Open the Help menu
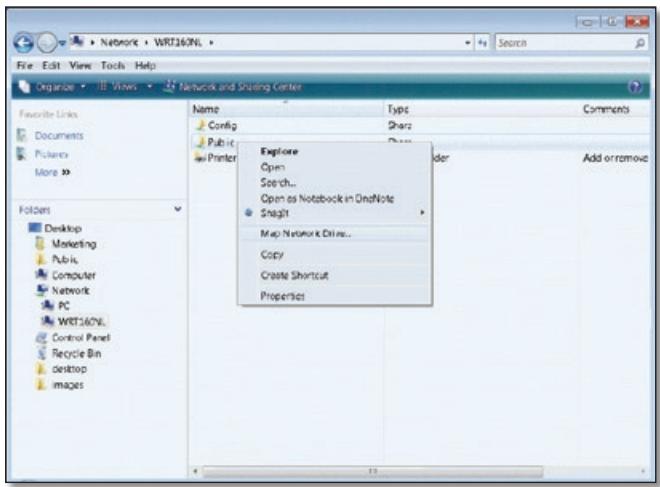The image size is (660, 487). click(x=145, y=65)
